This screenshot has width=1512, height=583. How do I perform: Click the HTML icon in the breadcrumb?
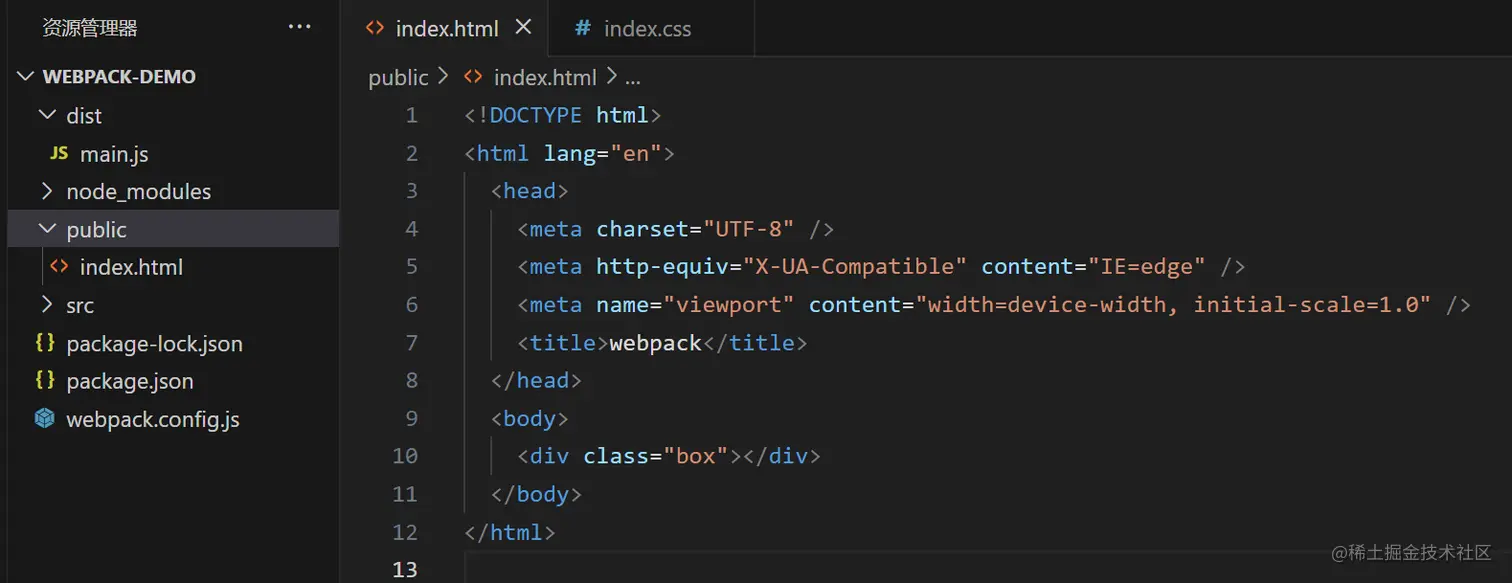[473, 77]
